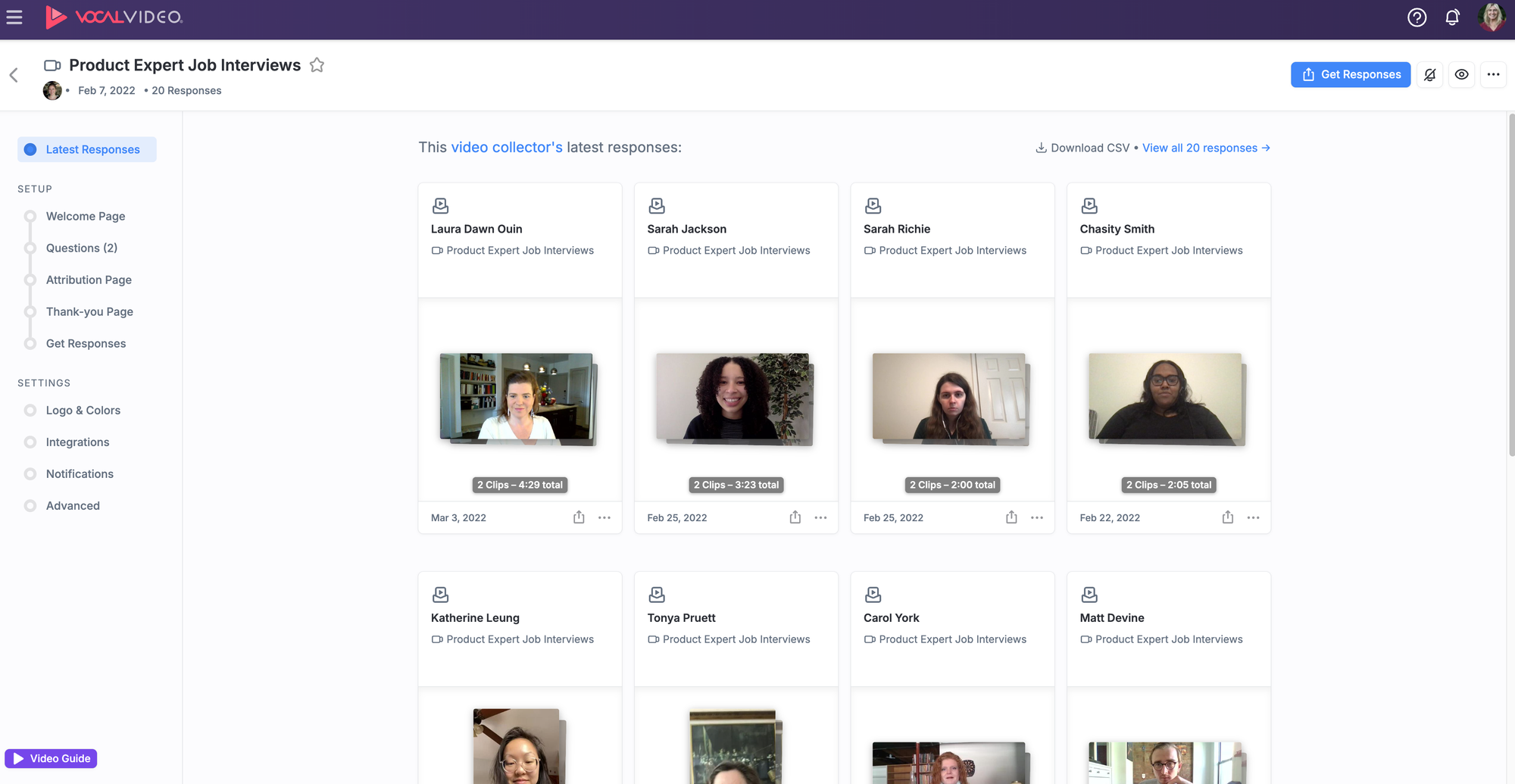1515x784 pixels.
Task: Star the Product Expert Job Interviews collector
Action: [317, 65]
